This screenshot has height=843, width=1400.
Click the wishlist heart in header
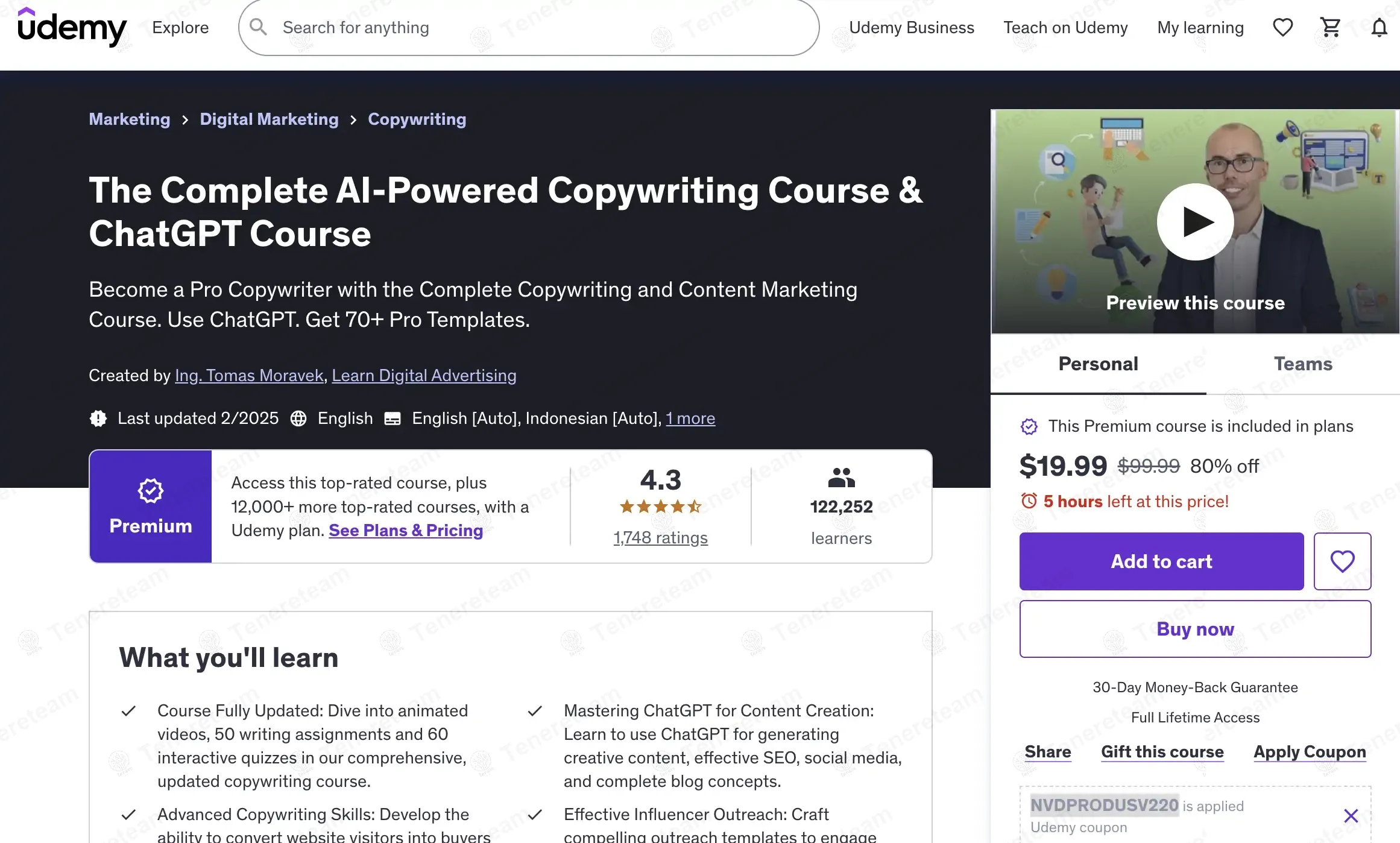point(1282,28)
